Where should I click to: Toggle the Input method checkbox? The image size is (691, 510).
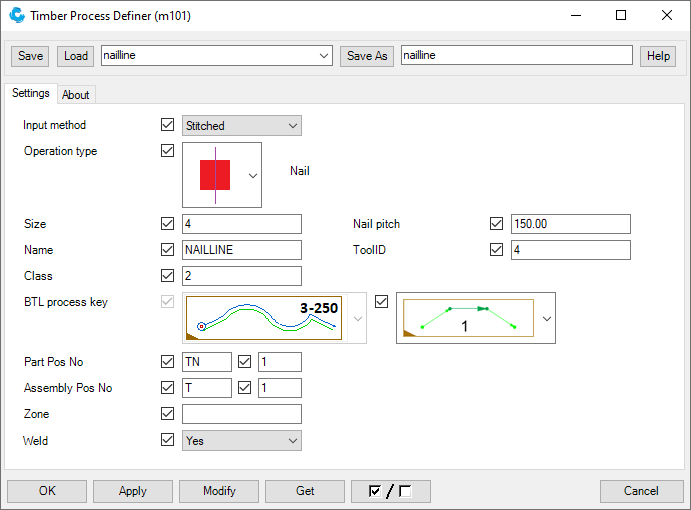tap(167, 126)
